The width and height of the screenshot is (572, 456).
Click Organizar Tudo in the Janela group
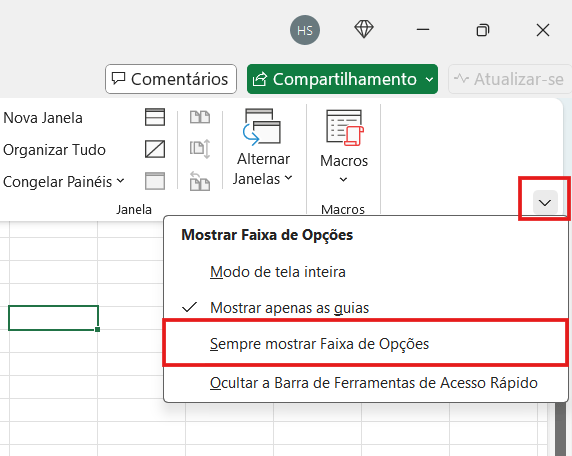[54, 150]
